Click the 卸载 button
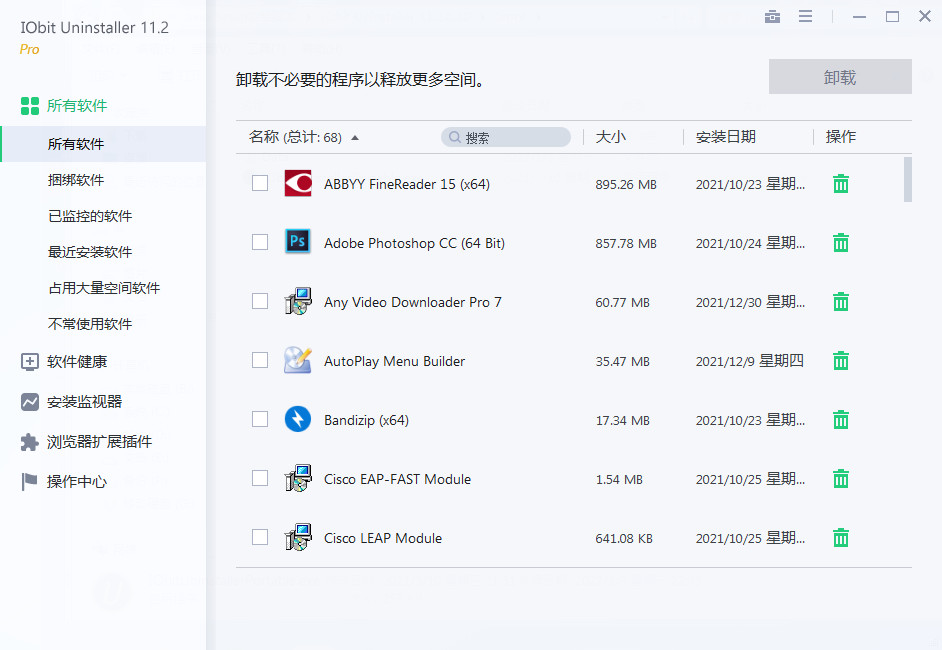The image size is (942, 650). pyautogui.click(x=840, y=76)
